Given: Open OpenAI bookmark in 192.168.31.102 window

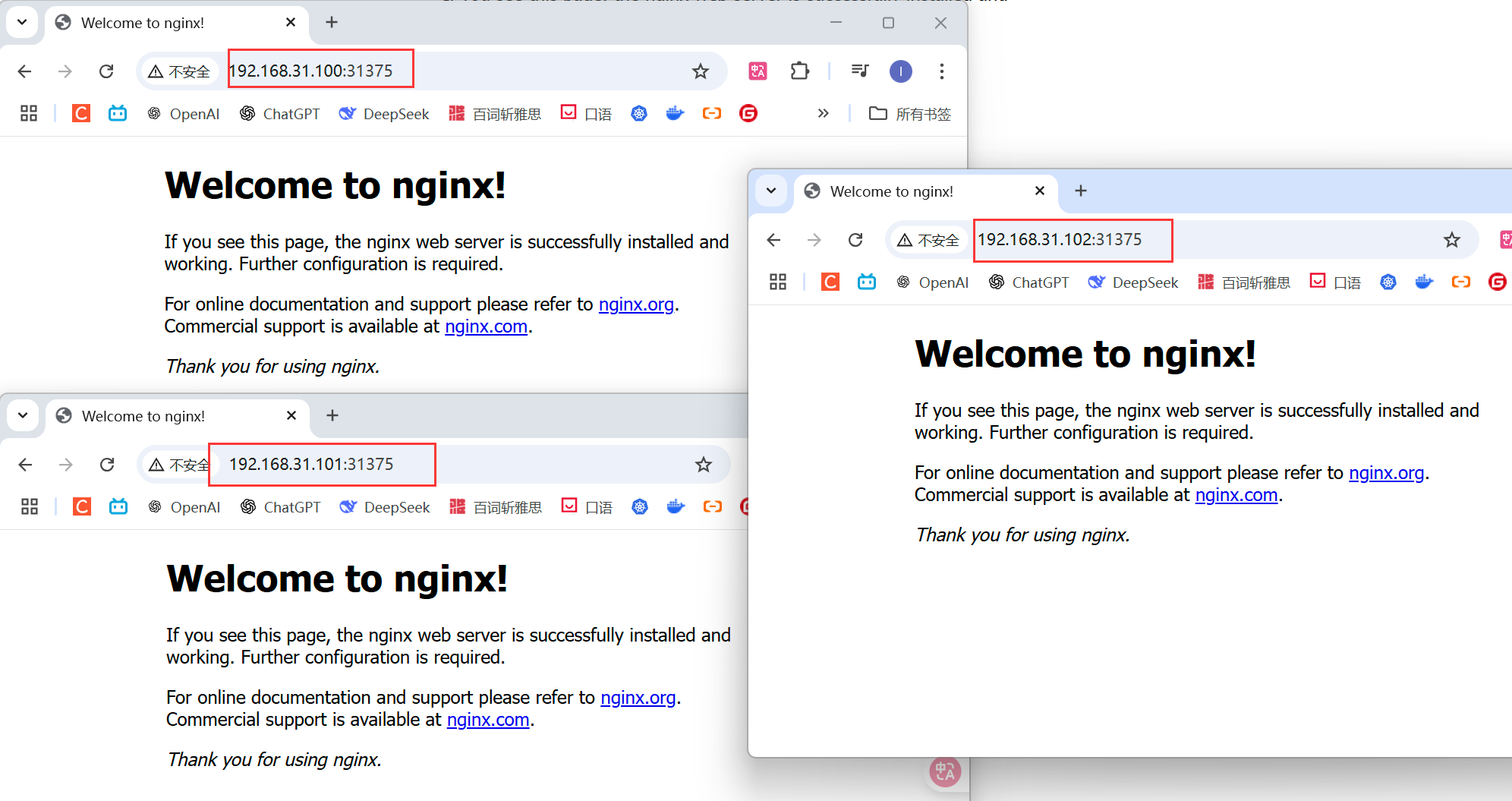Looking at the screenshot, I should (932, 282).
